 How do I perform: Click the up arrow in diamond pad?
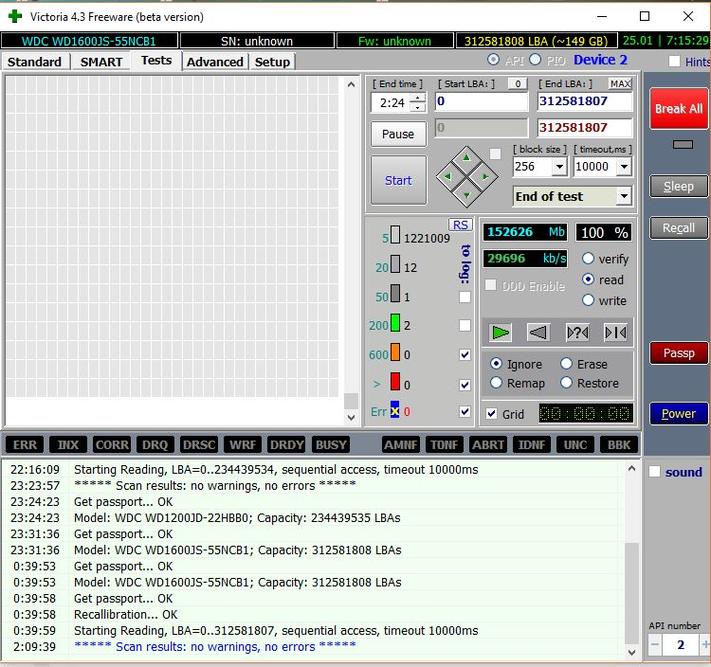coord(467,158)
